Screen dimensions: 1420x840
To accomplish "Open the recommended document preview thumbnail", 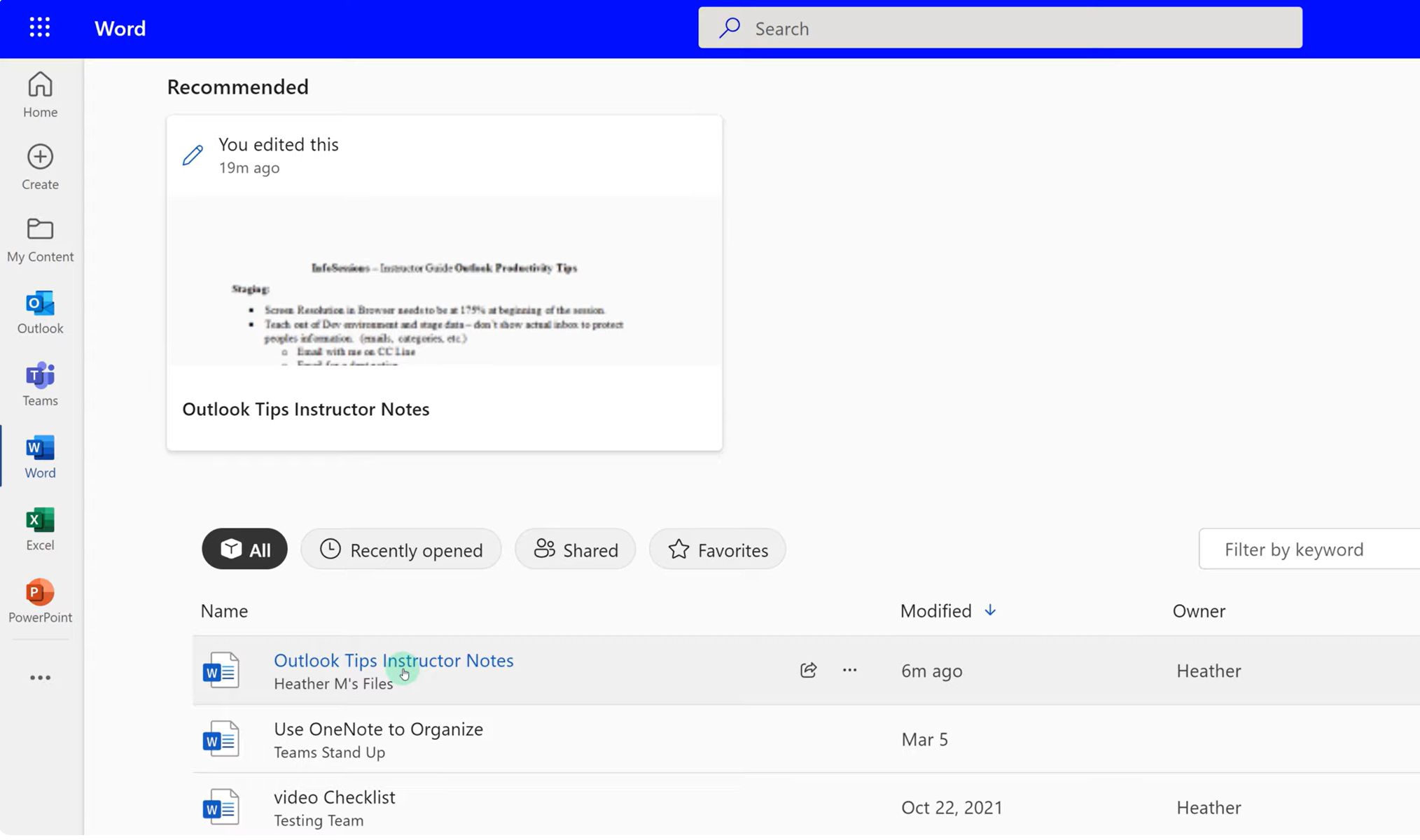I will coord(445,280).
